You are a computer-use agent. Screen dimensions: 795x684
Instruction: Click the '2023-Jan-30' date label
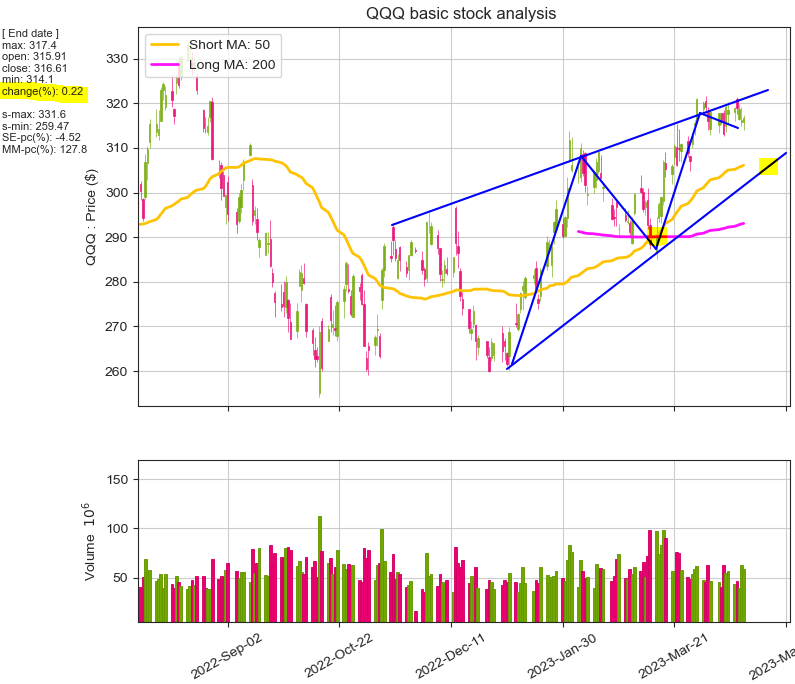[562, 656]
